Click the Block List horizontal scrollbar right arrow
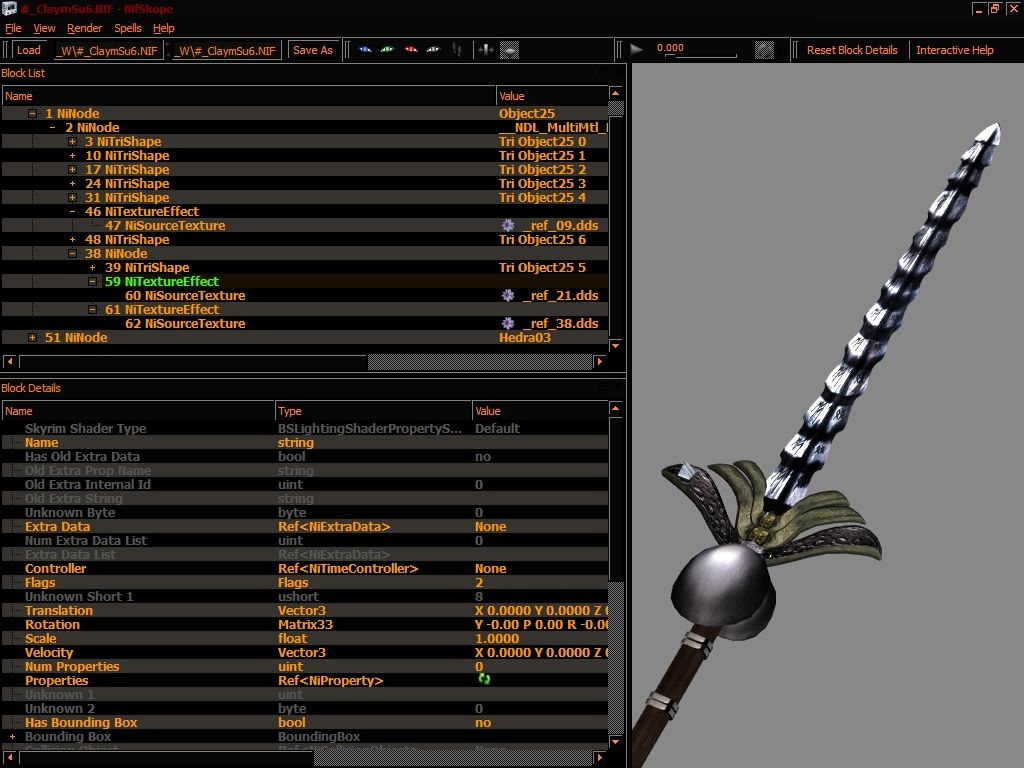The width and height of the screenshot is (1024, 768). click(x=600, y=361)
